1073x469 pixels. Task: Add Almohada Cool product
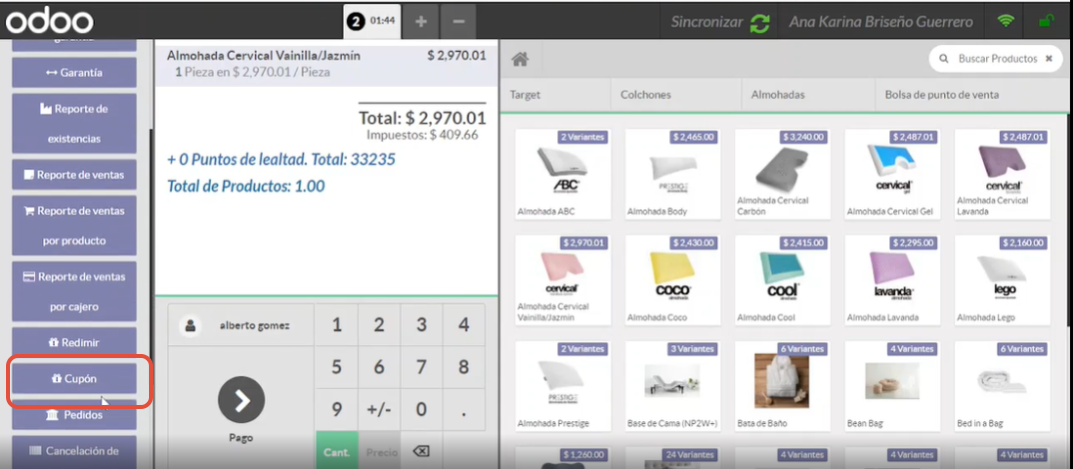coord(782,280)
